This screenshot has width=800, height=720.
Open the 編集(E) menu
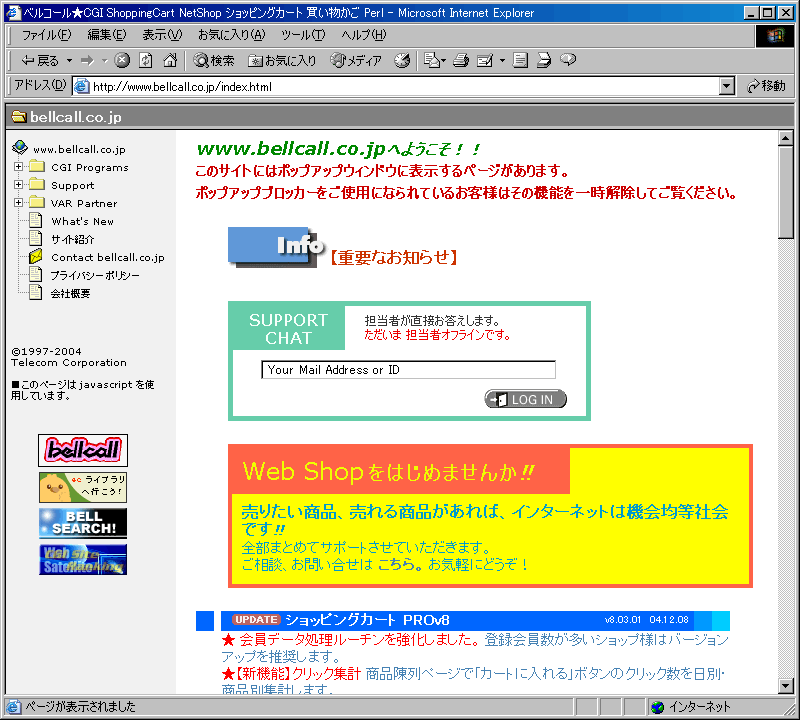coord(107,35)
